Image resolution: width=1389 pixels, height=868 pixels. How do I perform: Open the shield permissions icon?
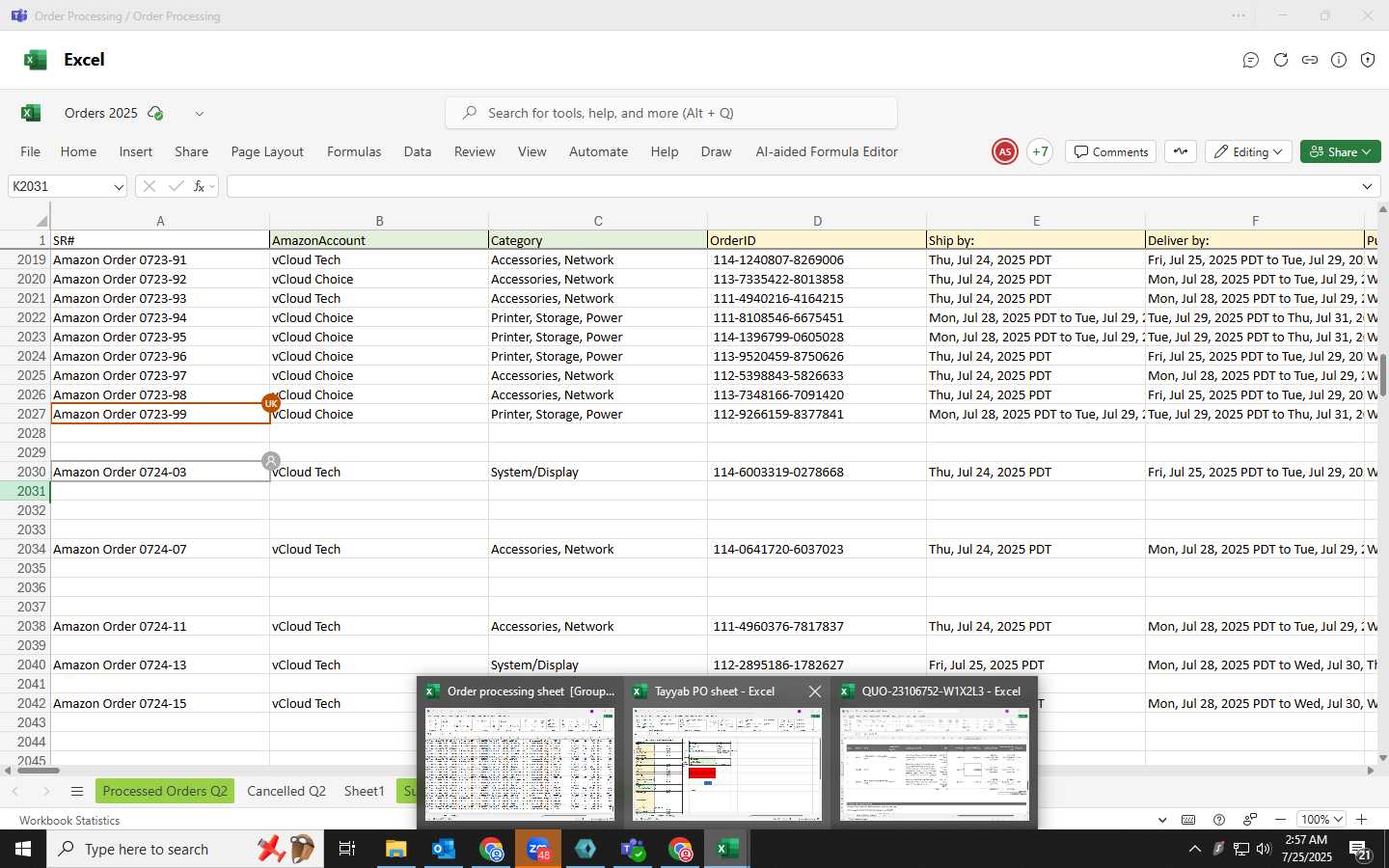click(1368, 60)
